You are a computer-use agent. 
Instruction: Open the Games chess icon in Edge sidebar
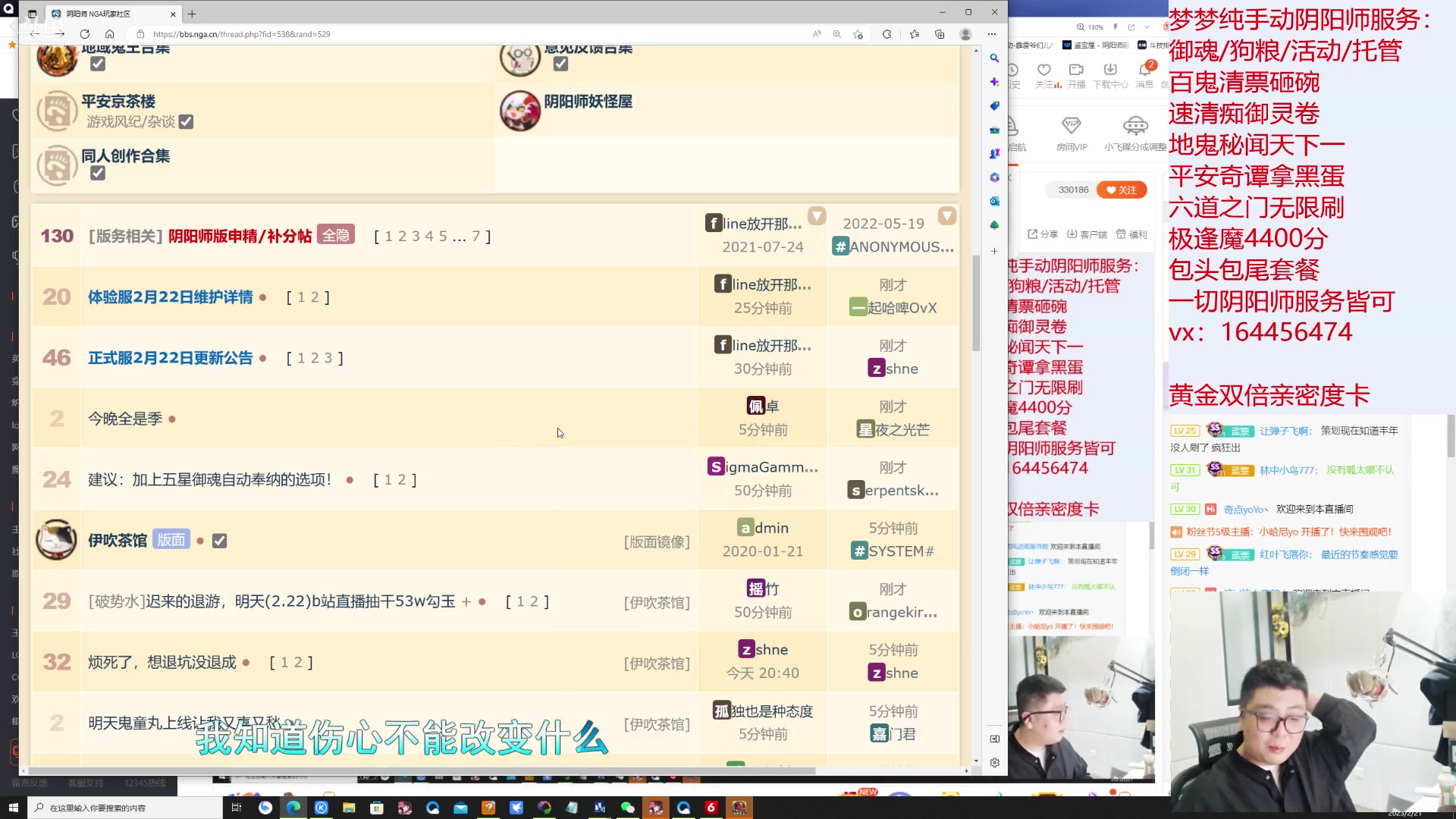tap(994, 154)
